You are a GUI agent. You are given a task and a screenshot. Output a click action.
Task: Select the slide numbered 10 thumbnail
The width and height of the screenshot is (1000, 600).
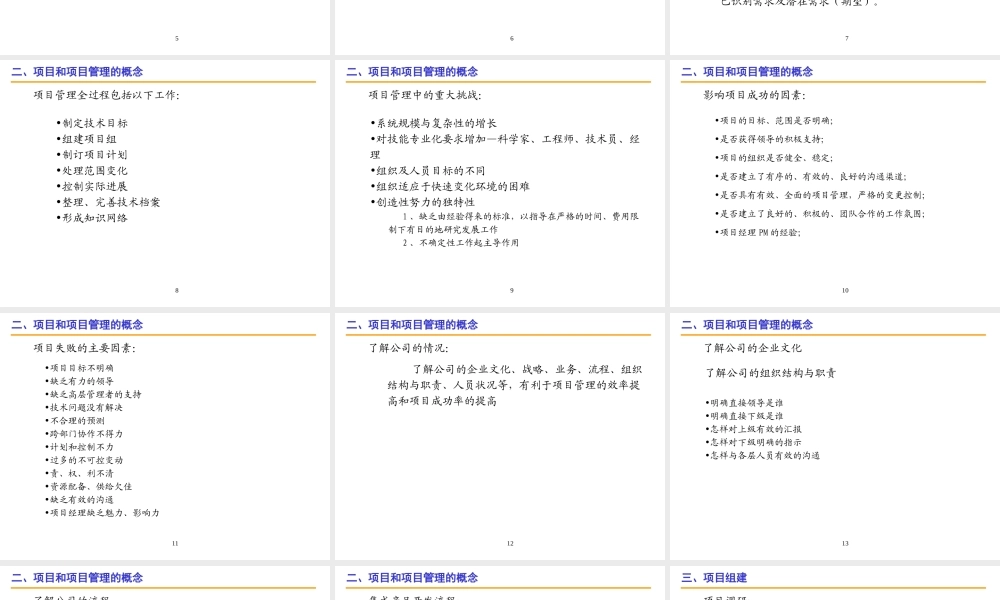[x=835, y=183]
